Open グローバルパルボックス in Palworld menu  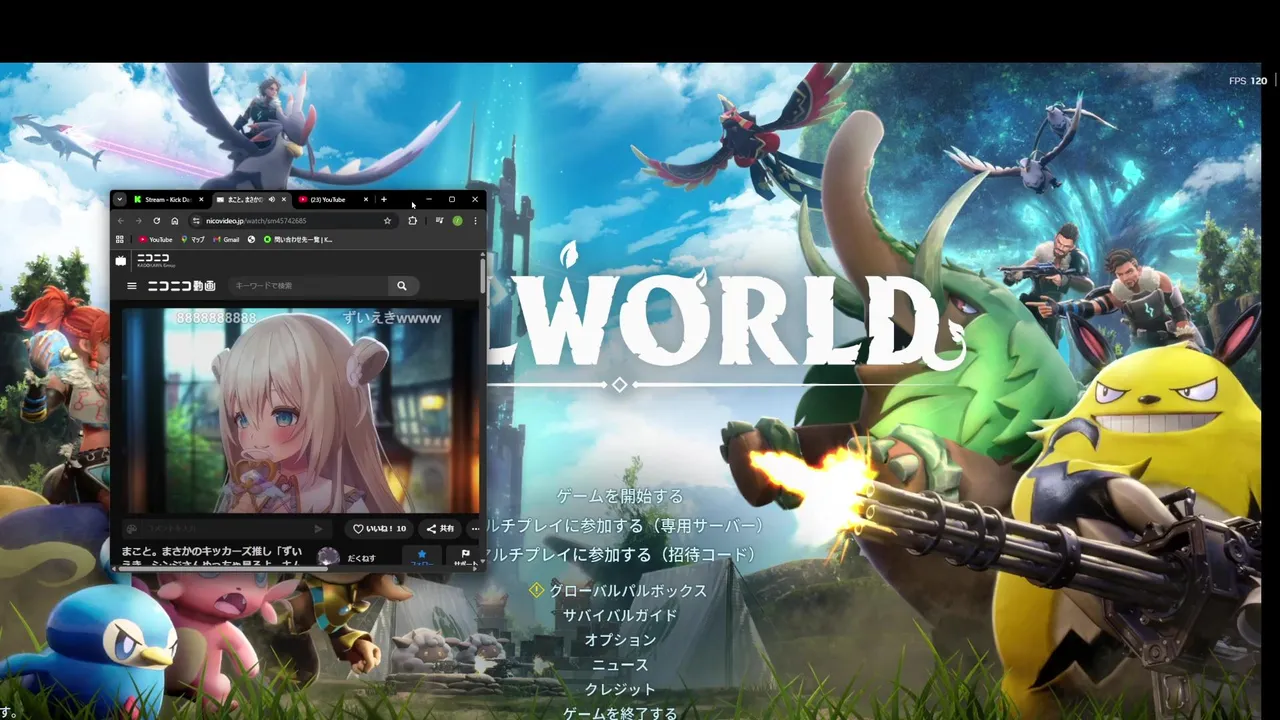[628, 591]
